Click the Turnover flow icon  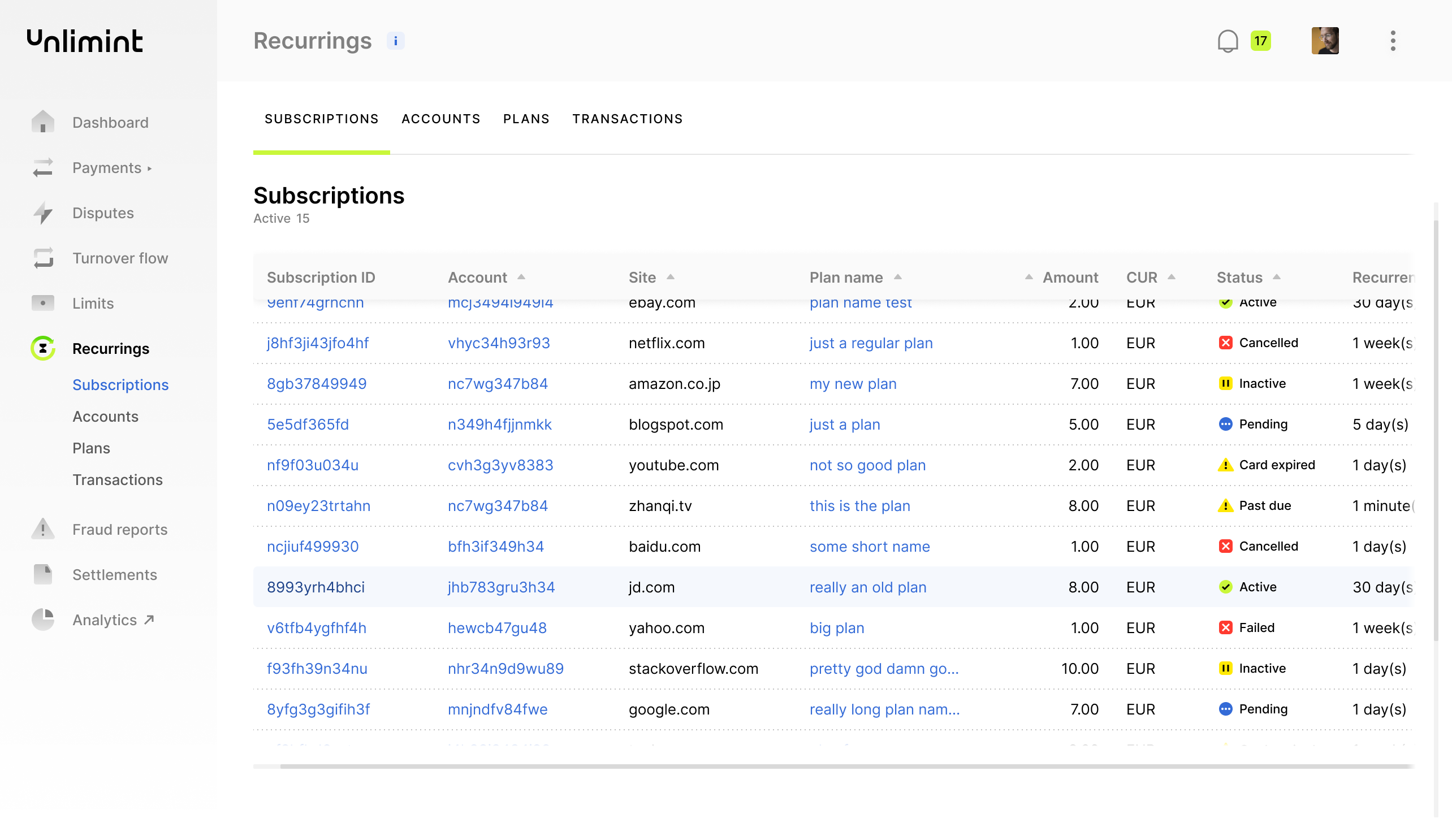point(42,258)
